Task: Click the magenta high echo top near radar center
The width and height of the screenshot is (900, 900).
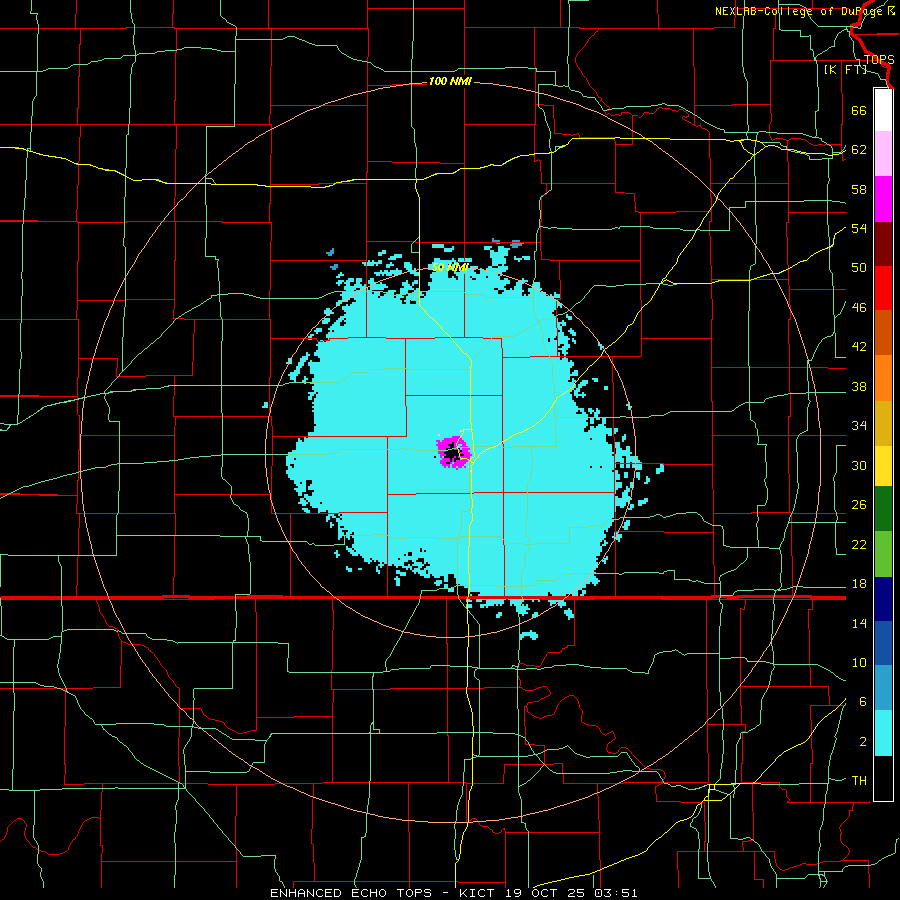Action: pyautogui.click(x=453, y=452)
